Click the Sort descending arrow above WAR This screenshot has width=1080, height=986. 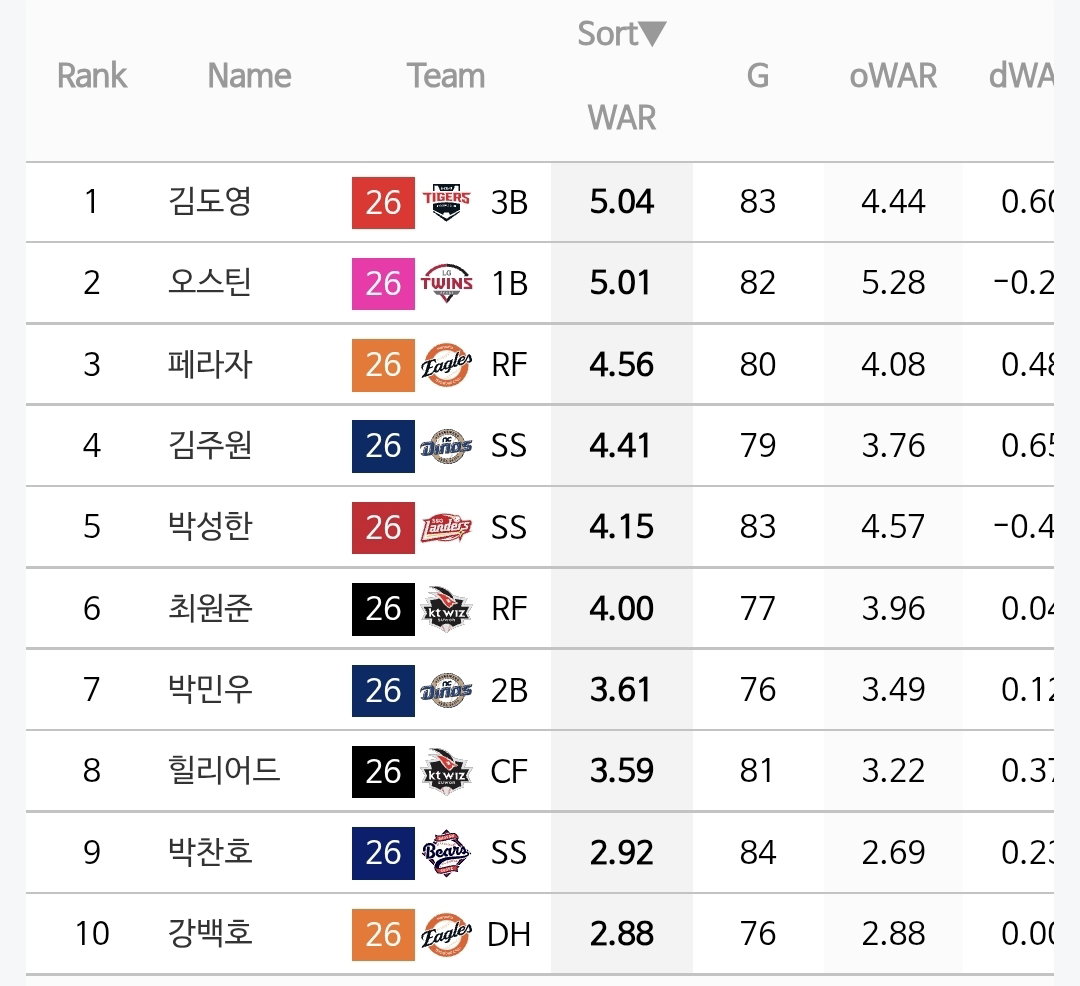(652, 34)
